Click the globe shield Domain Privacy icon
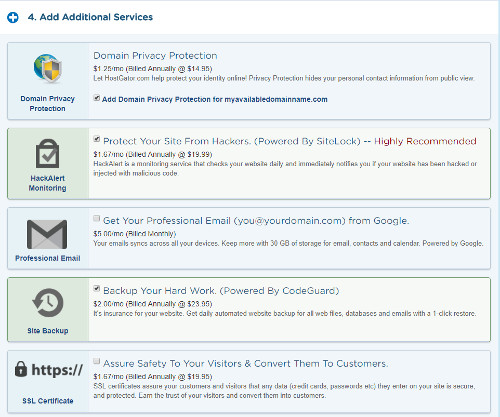 click(x=48, y=68)
